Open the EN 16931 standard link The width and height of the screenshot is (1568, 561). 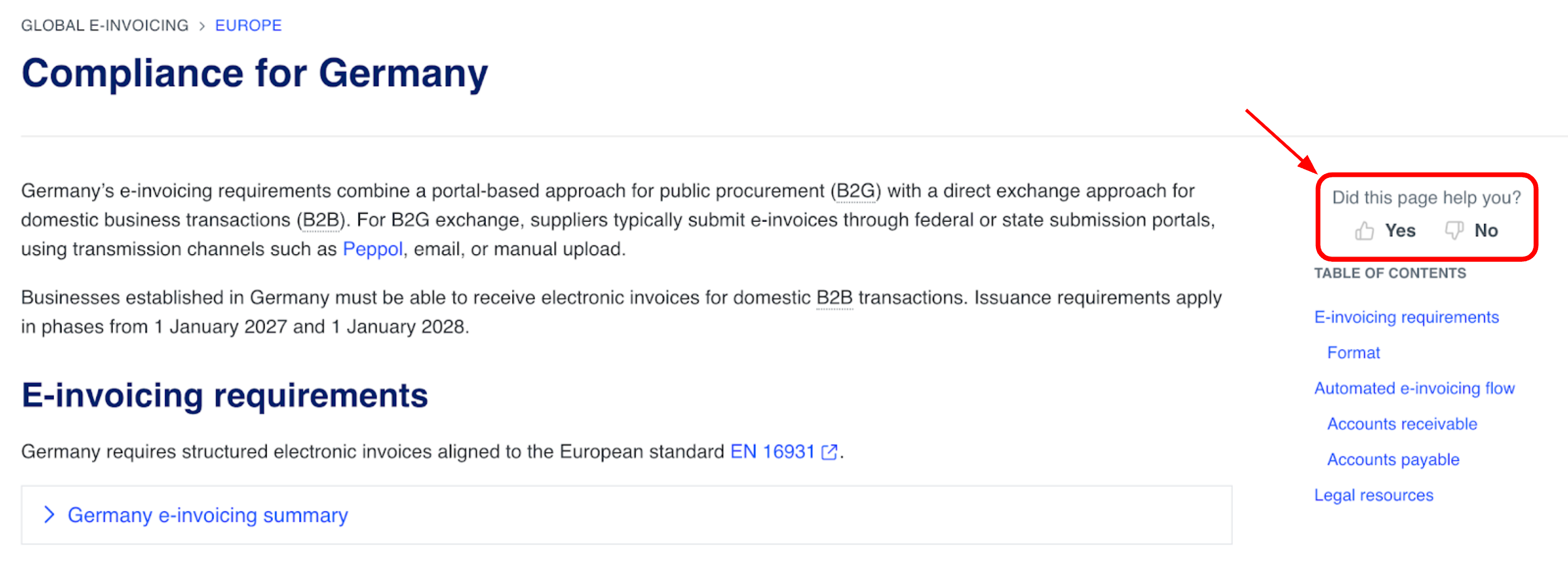[772, 452]
